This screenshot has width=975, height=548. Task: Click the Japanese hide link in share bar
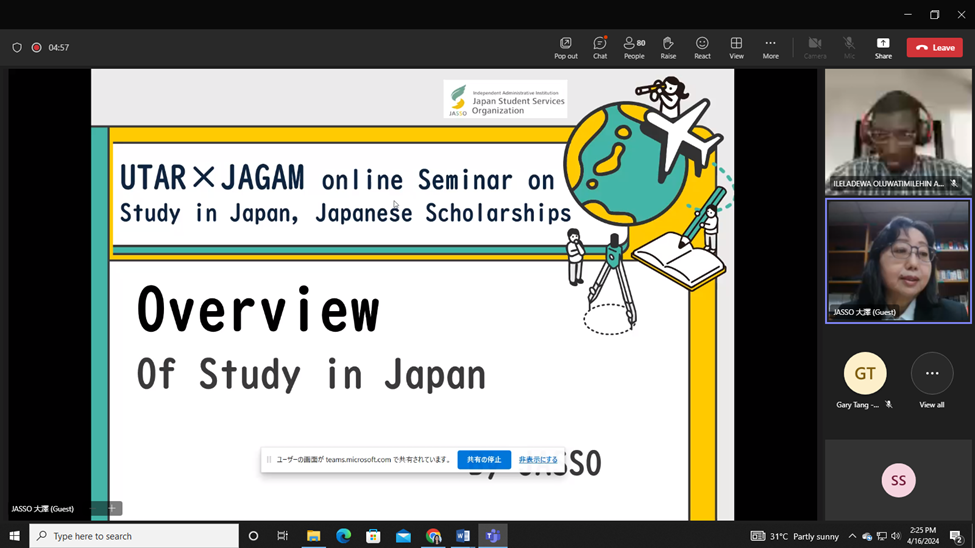538,460
